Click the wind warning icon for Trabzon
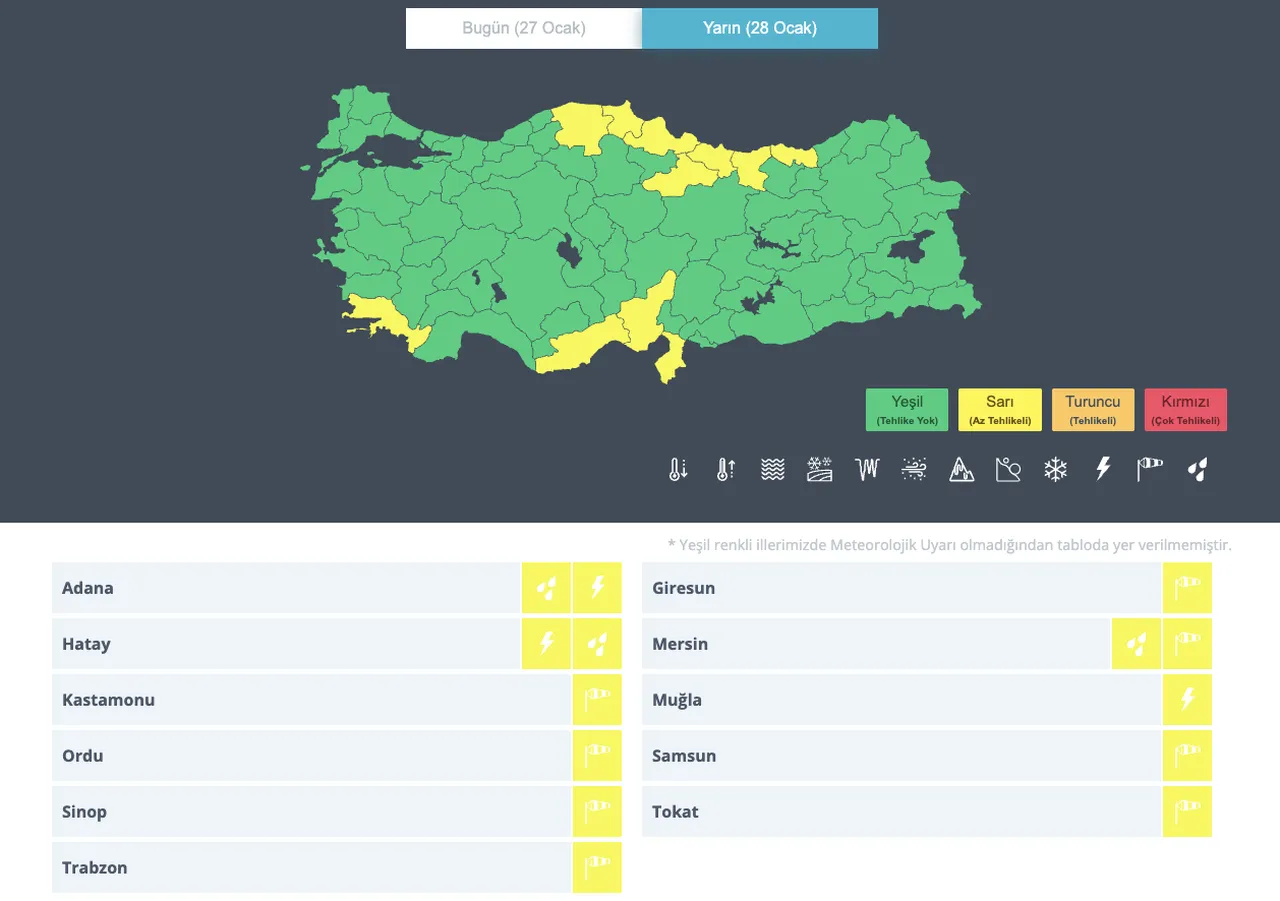 tap(597, 867)
